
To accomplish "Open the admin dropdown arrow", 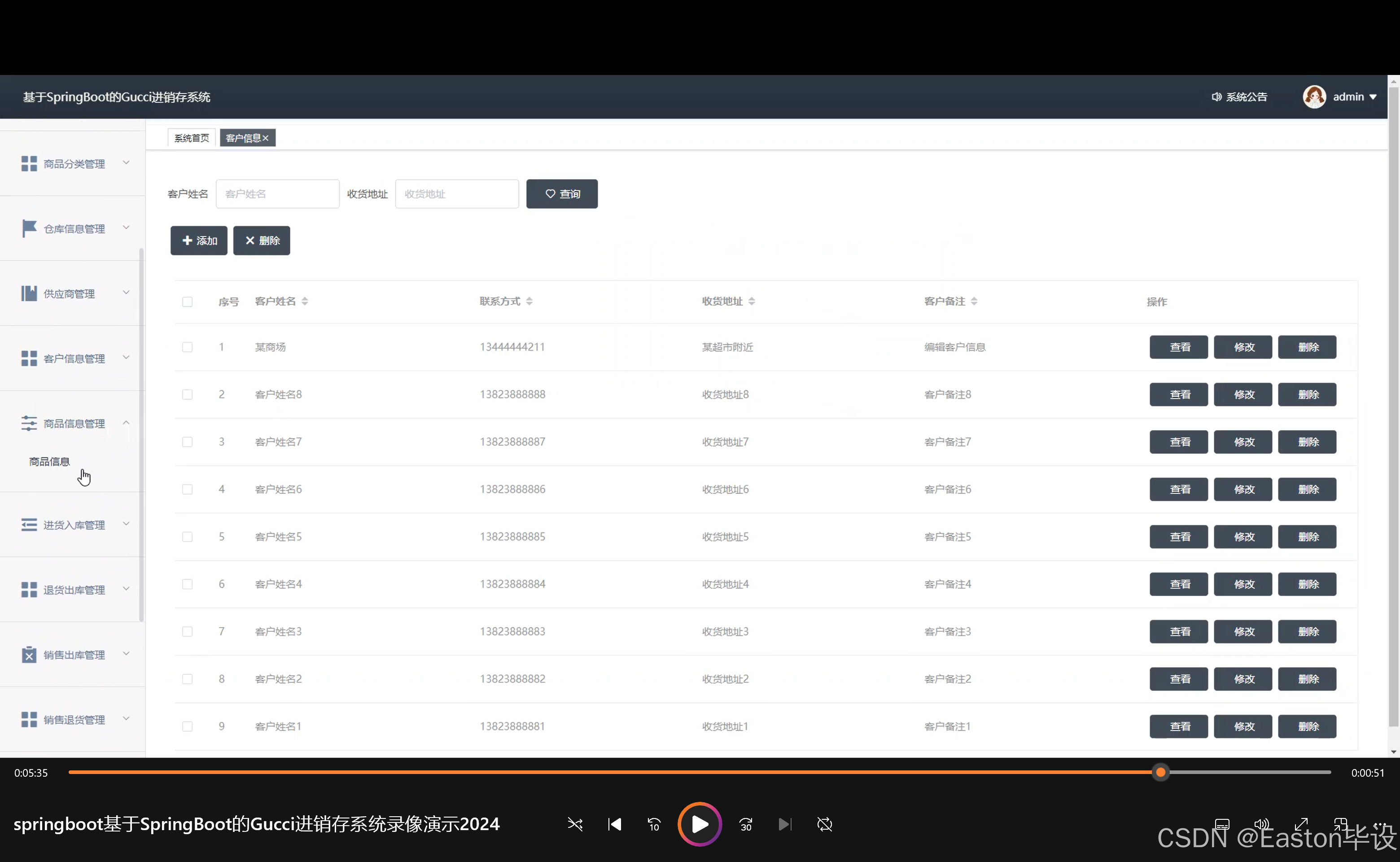I will tap(1373, 97).
